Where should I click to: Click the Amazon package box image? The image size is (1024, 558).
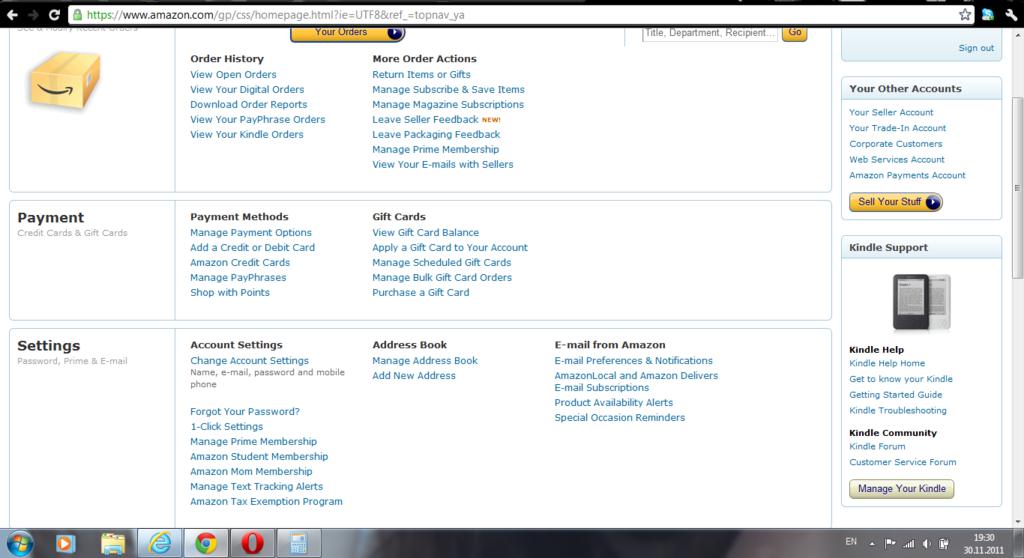[64, 80]
